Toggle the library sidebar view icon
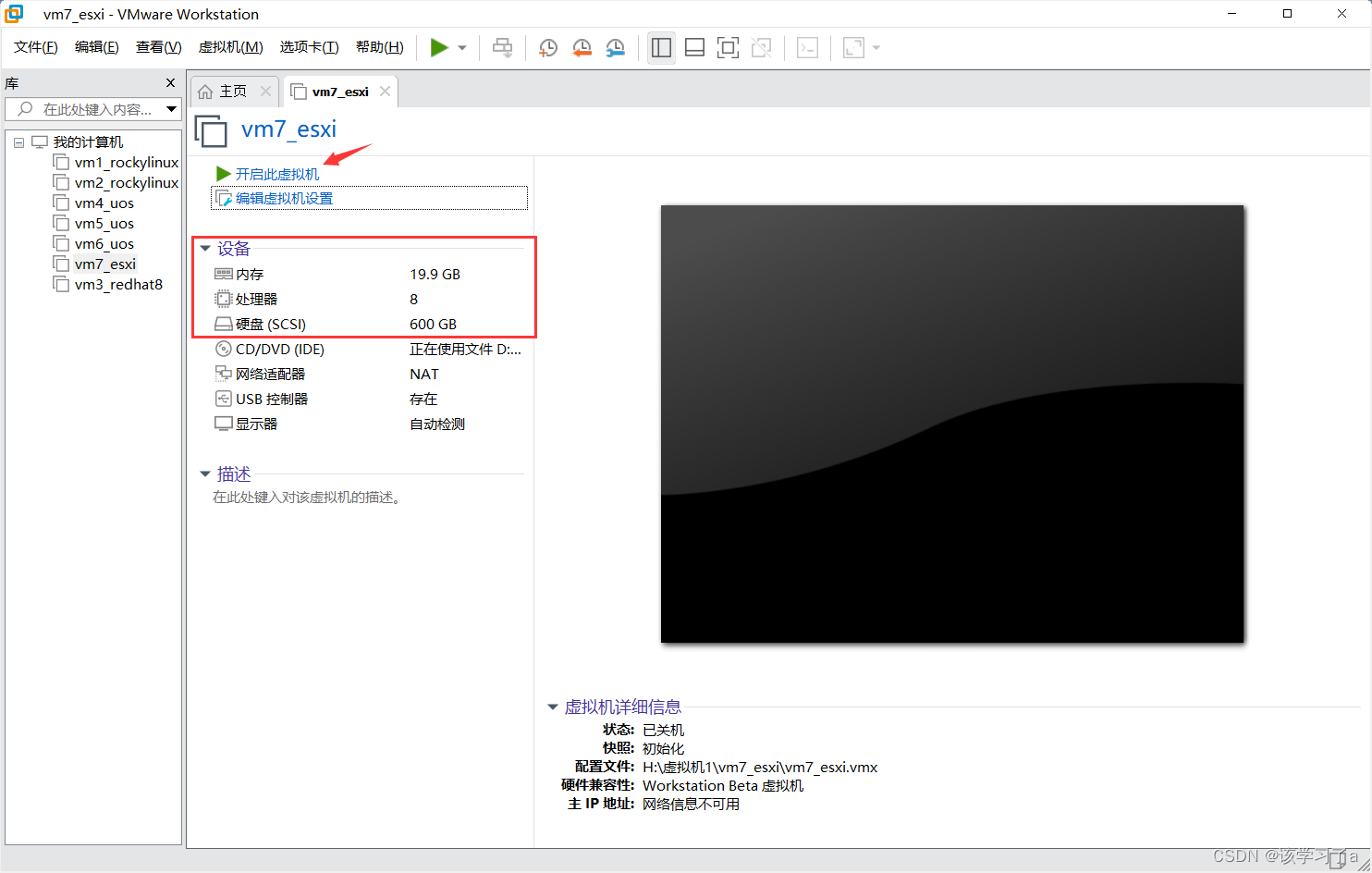The height and width of the screenshot is (873, 1372). coord(661,48)
